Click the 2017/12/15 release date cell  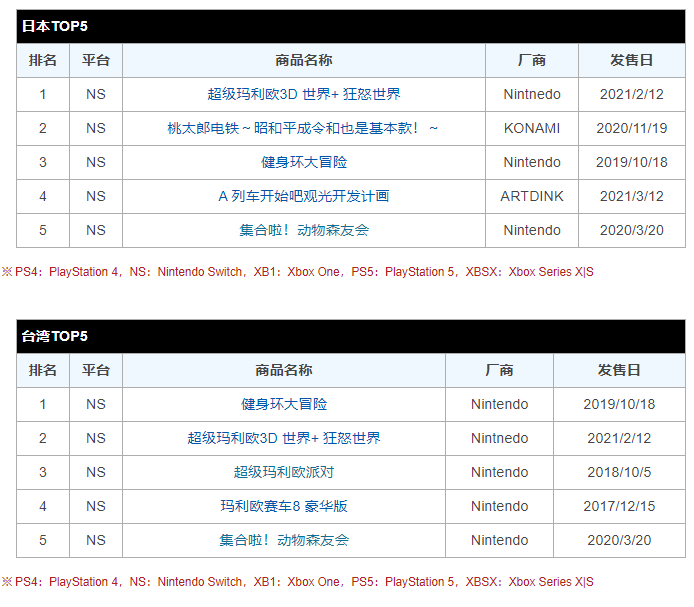[x=619, y=506]
